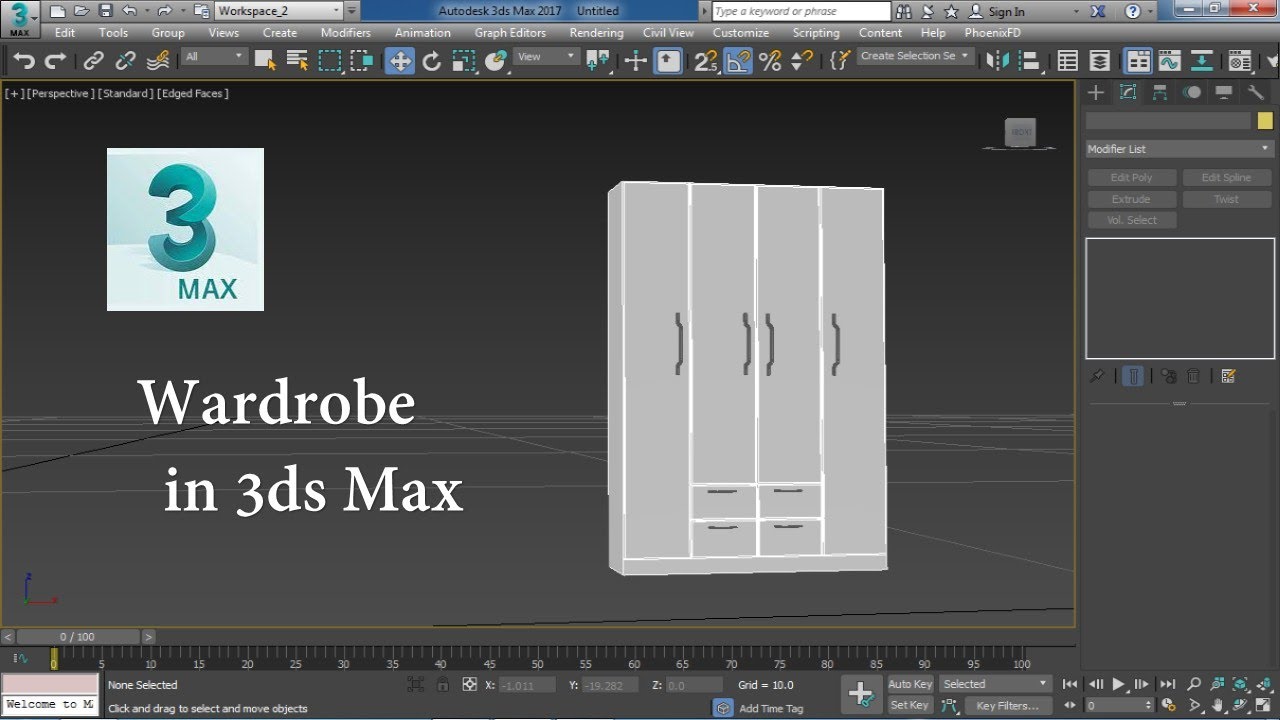Toggle the 2.5D Snaps button

click(706, 61)
